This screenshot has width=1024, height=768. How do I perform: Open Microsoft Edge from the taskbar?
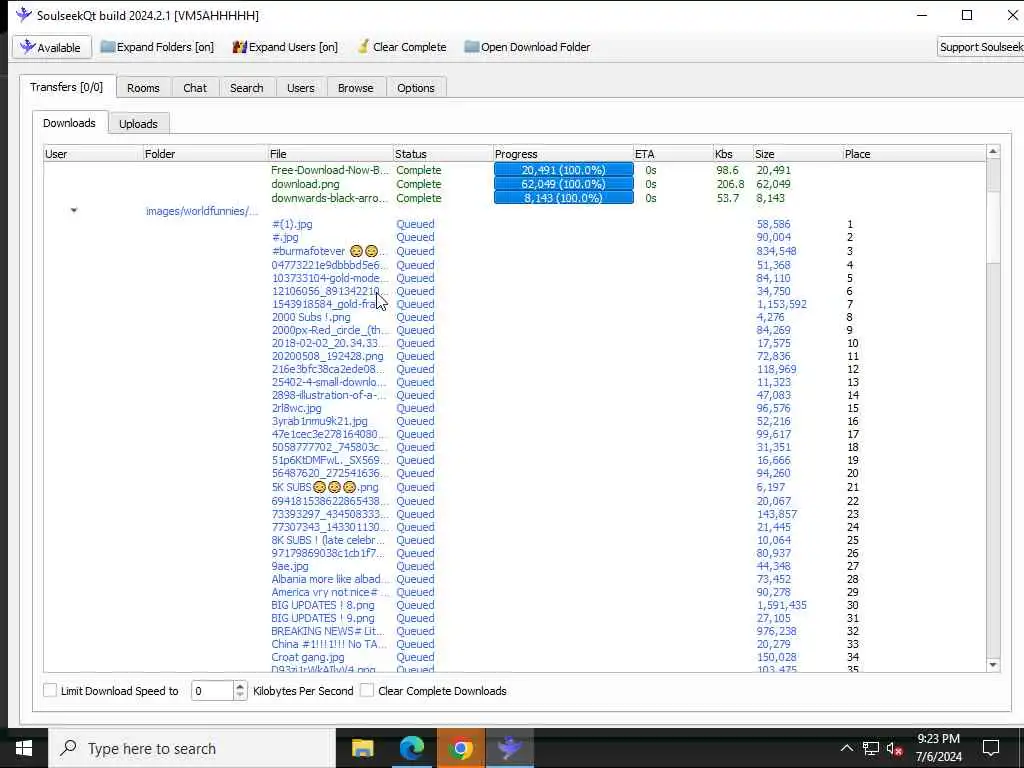point(411,748)
